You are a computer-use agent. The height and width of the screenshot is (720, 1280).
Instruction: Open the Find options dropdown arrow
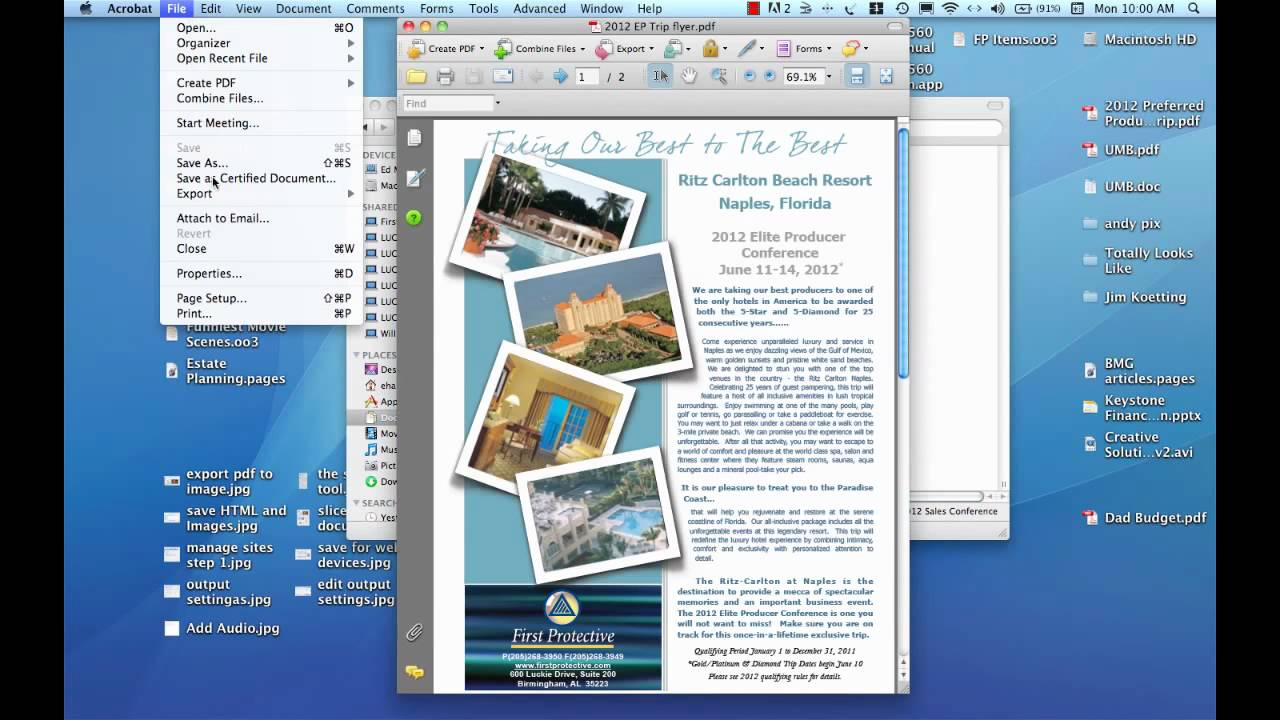tap(497, 103)
